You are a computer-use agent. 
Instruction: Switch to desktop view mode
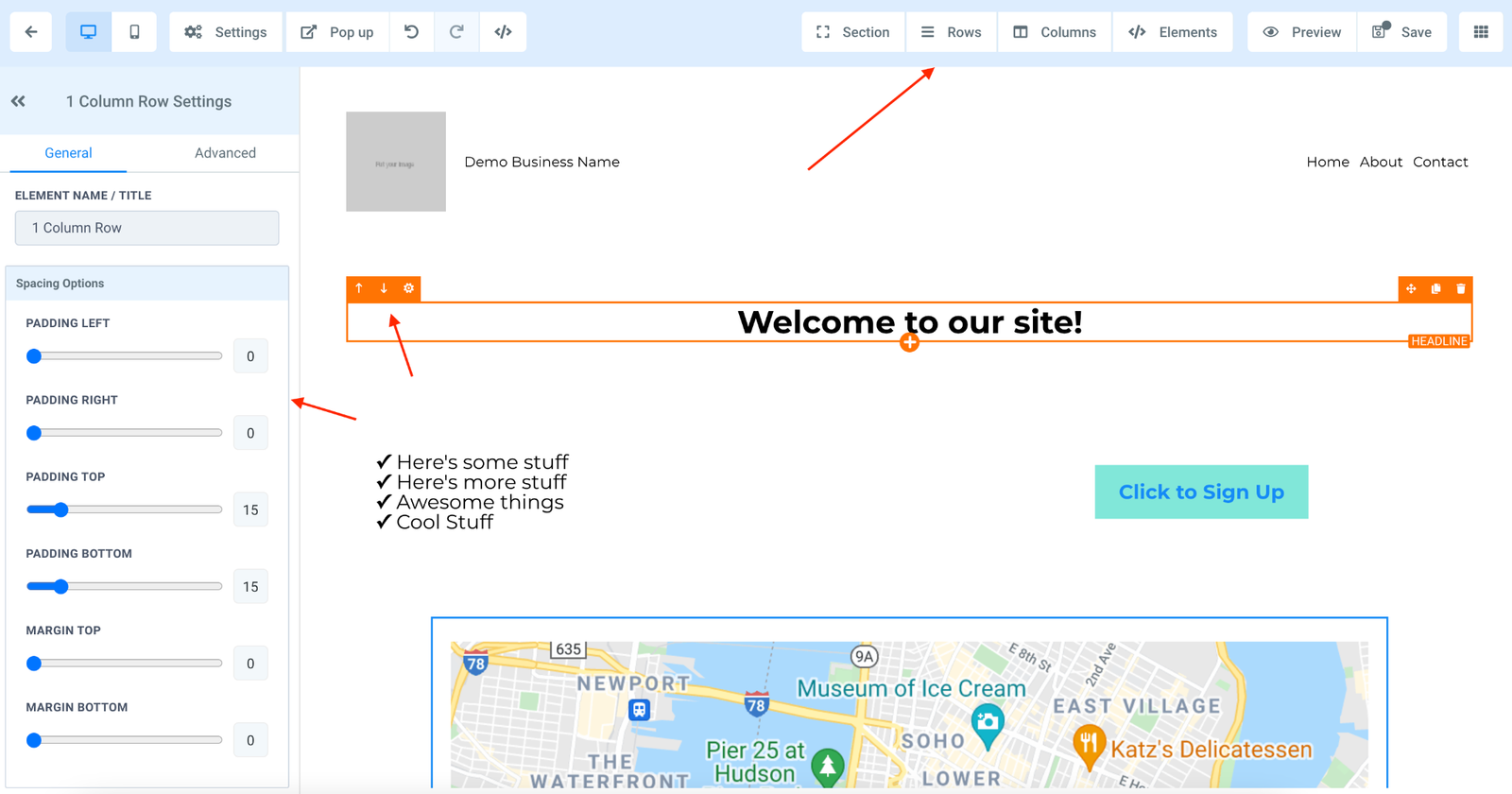[88, 32]
